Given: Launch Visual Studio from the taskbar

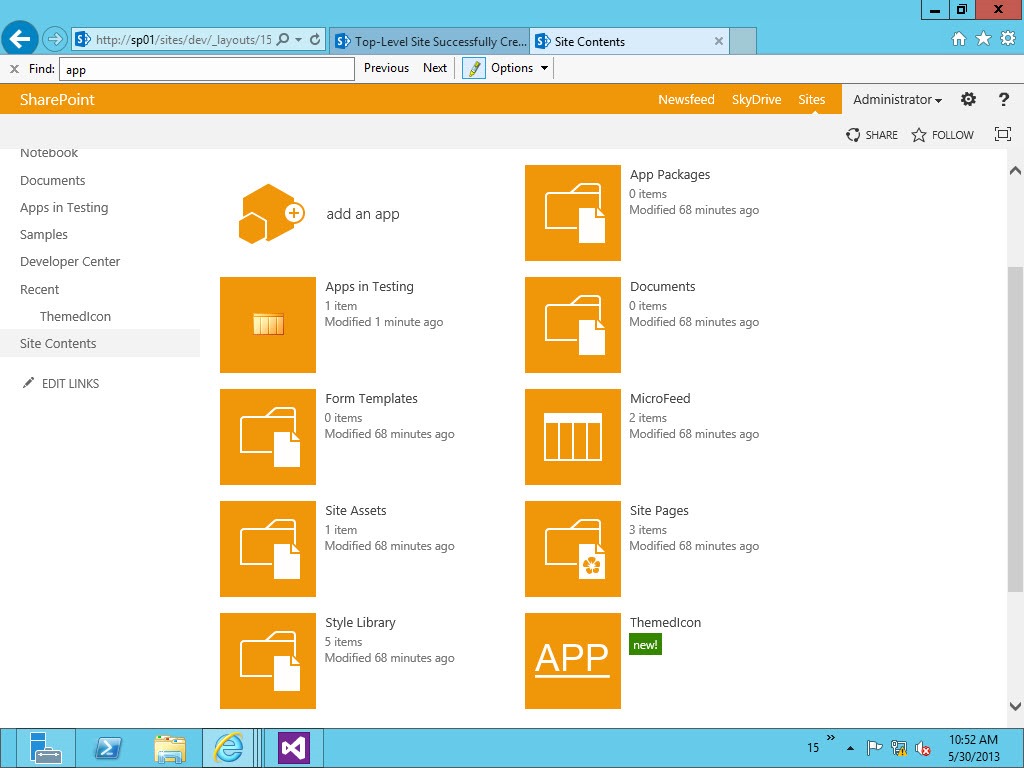Looking at the screenshot, I should pos(293,747).
